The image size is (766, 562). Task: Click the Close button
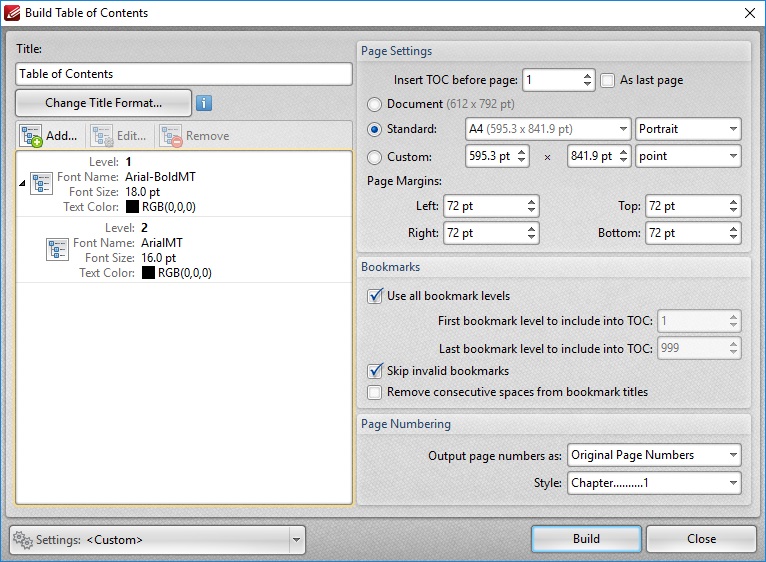701,539
